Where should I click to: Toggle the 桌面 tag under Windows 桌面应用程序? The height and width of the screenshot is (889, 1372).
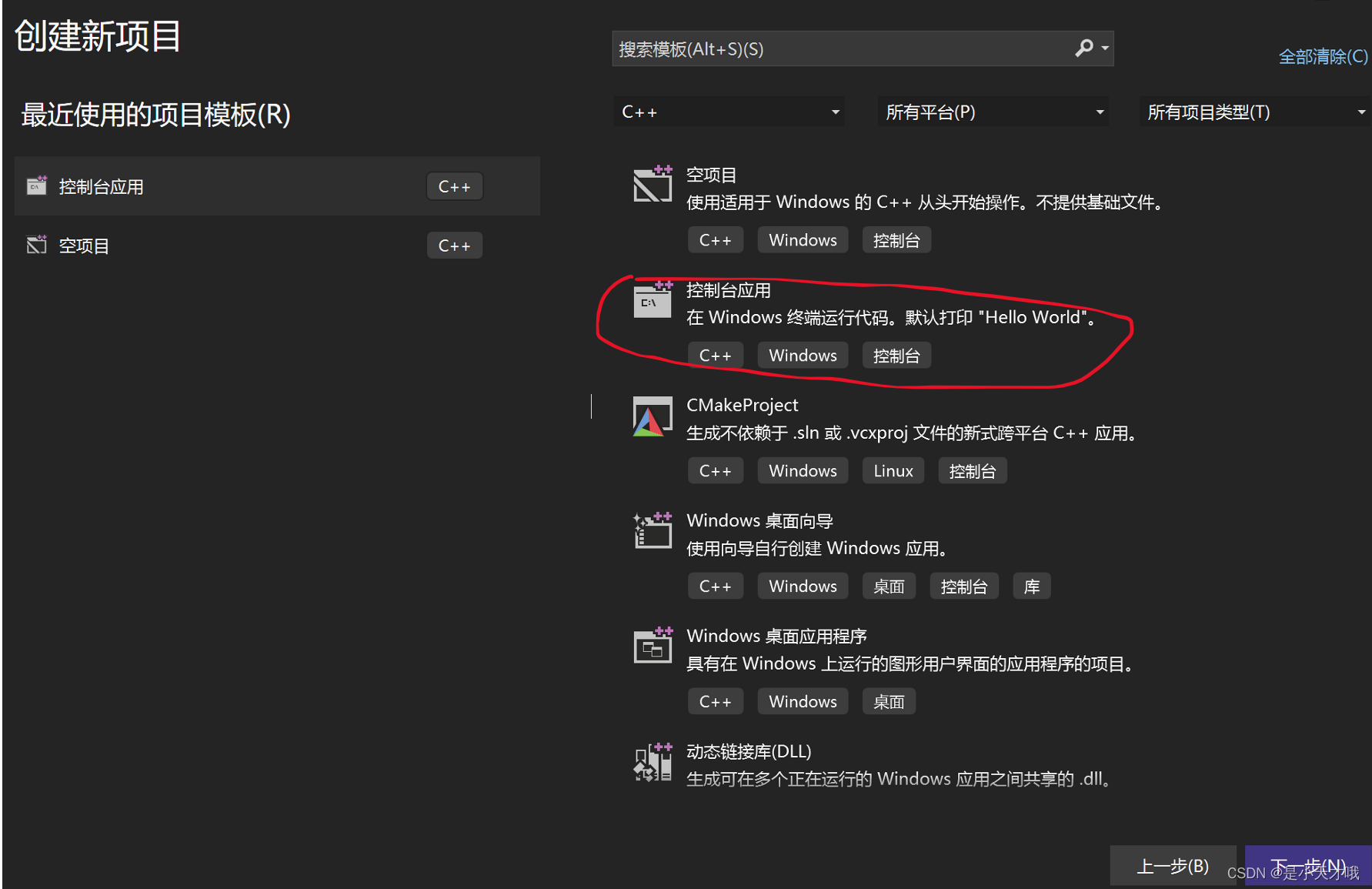pyautogui.click(x=889, y=701)
